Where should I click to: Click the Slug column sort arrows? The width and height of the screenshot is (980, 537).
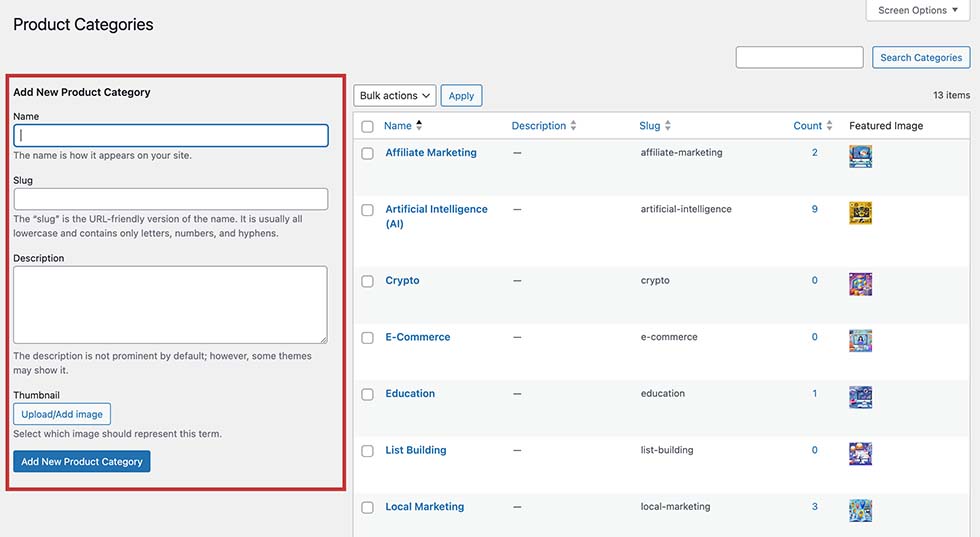668,126
